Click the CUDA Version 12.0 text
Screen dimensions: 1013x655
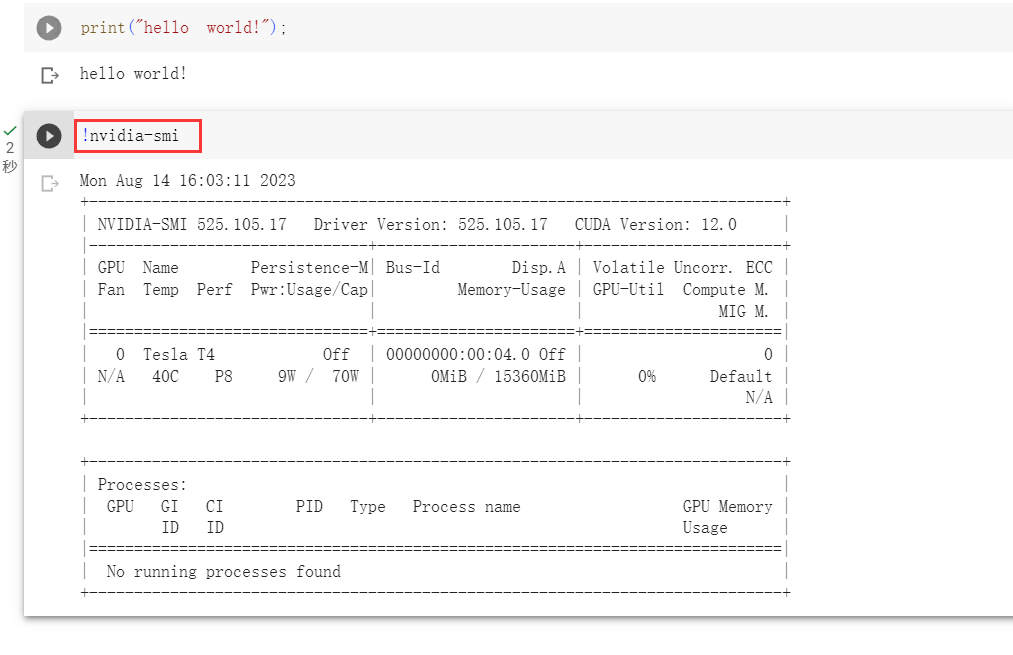[655, 224]
